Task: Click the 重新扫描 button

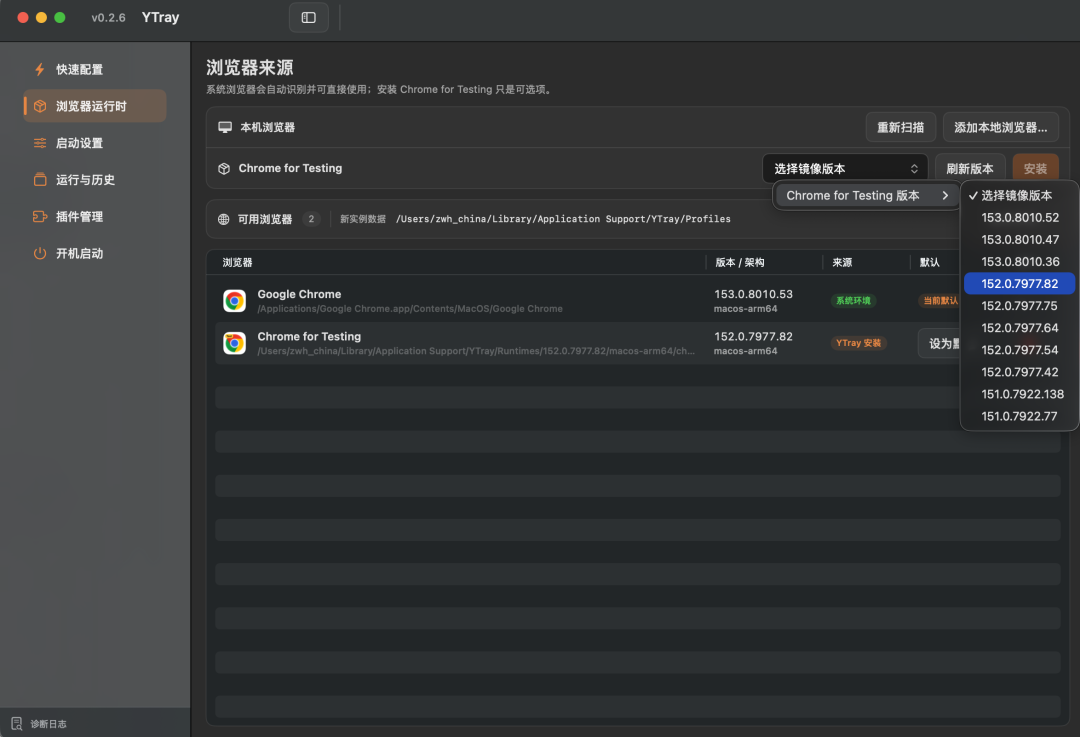Action: click(900, 127)
